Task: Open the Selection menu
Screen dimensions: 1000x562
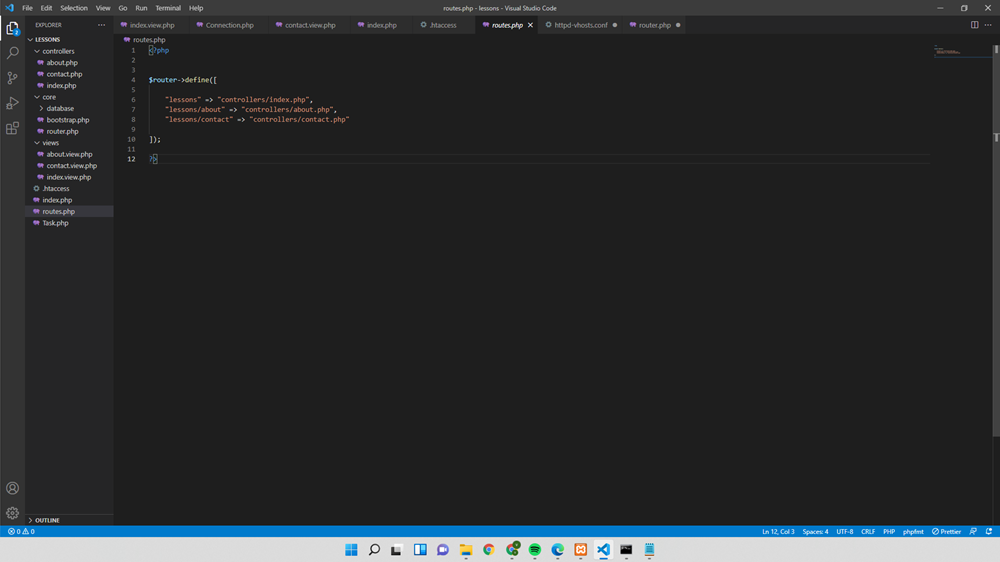Action: click(74, 8)
